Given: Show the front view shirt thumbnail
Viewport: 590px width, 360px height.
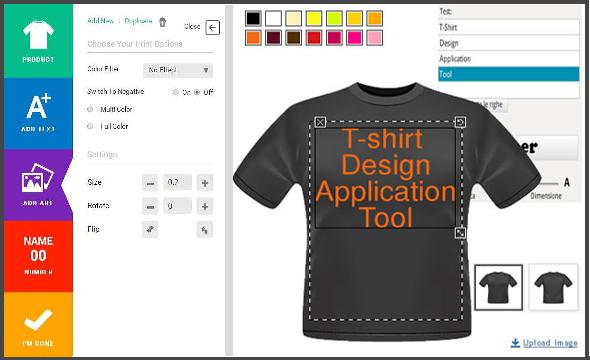Looking at the screenshot, I should coord(499,287).
